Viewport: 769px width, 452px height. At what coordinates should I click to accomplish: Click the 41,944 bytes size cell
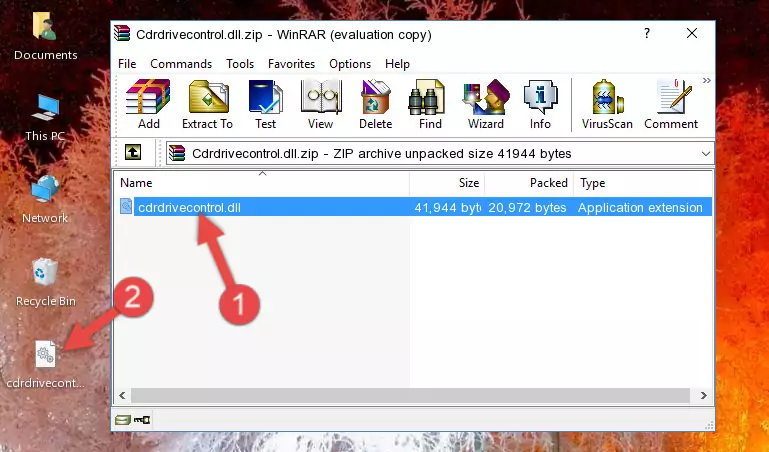click(447, 207)
